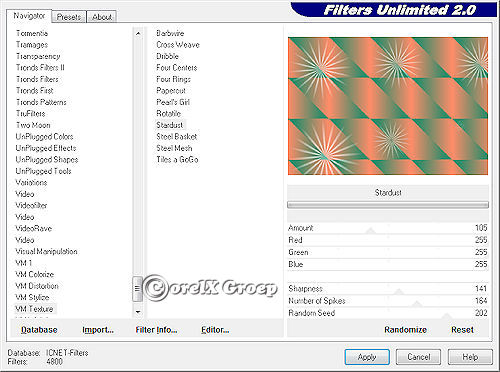Adjust the Red color slider
The width and height of the screenshot is (500, 372).
388,240
